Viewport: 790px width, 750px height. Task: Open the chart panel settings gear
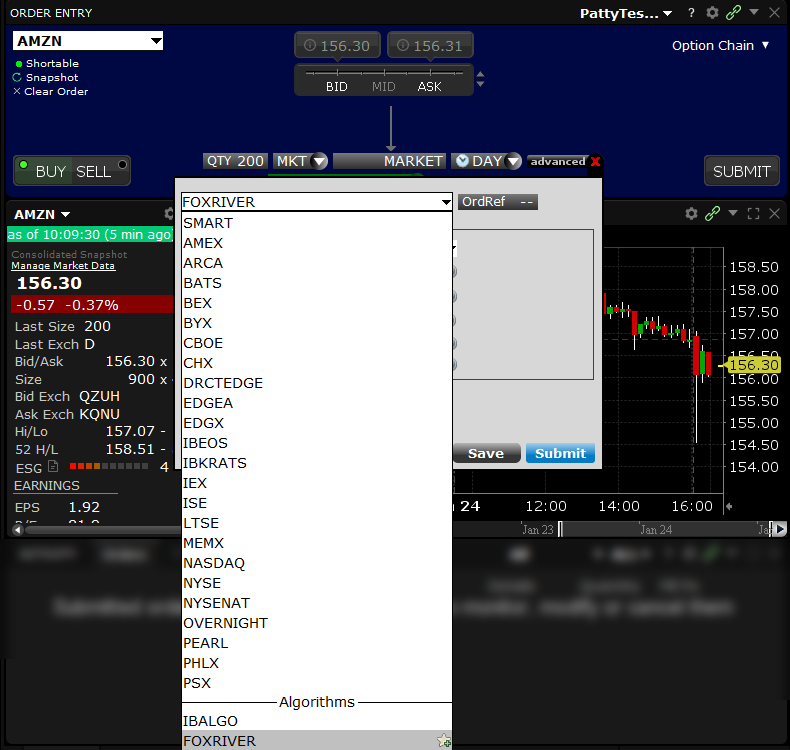pos(691,214)
